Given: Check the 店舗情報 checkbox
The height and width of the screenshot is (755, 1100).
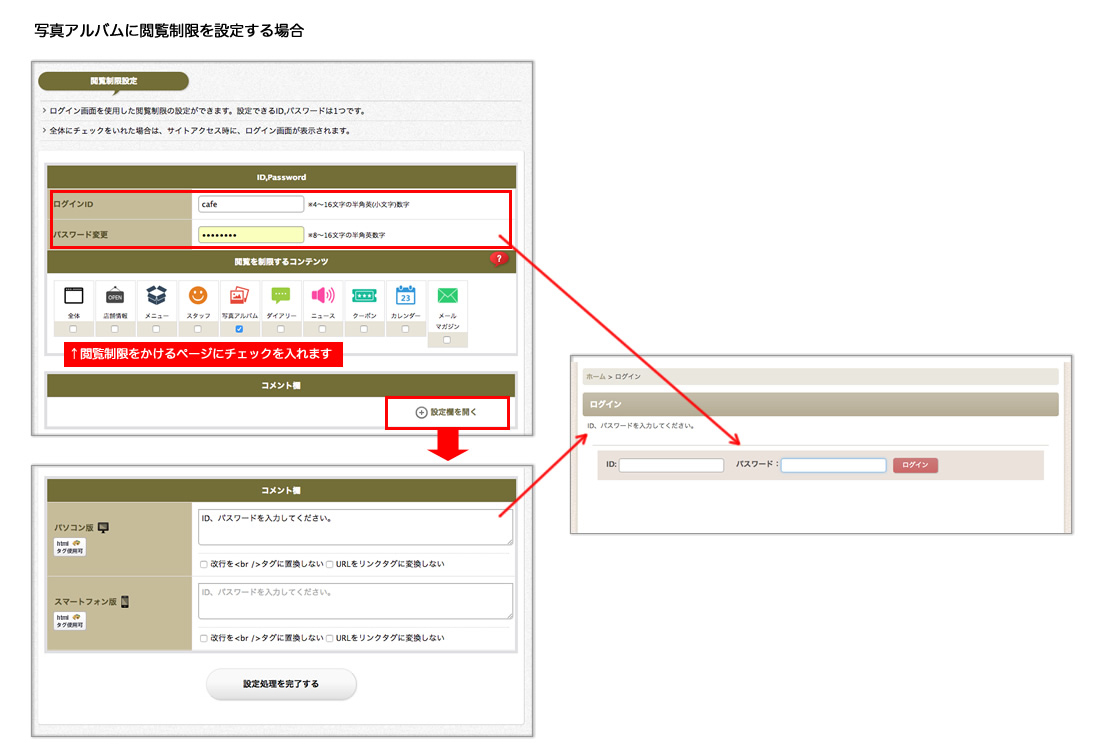Looking at the screenshot, I should pos(114,329).
